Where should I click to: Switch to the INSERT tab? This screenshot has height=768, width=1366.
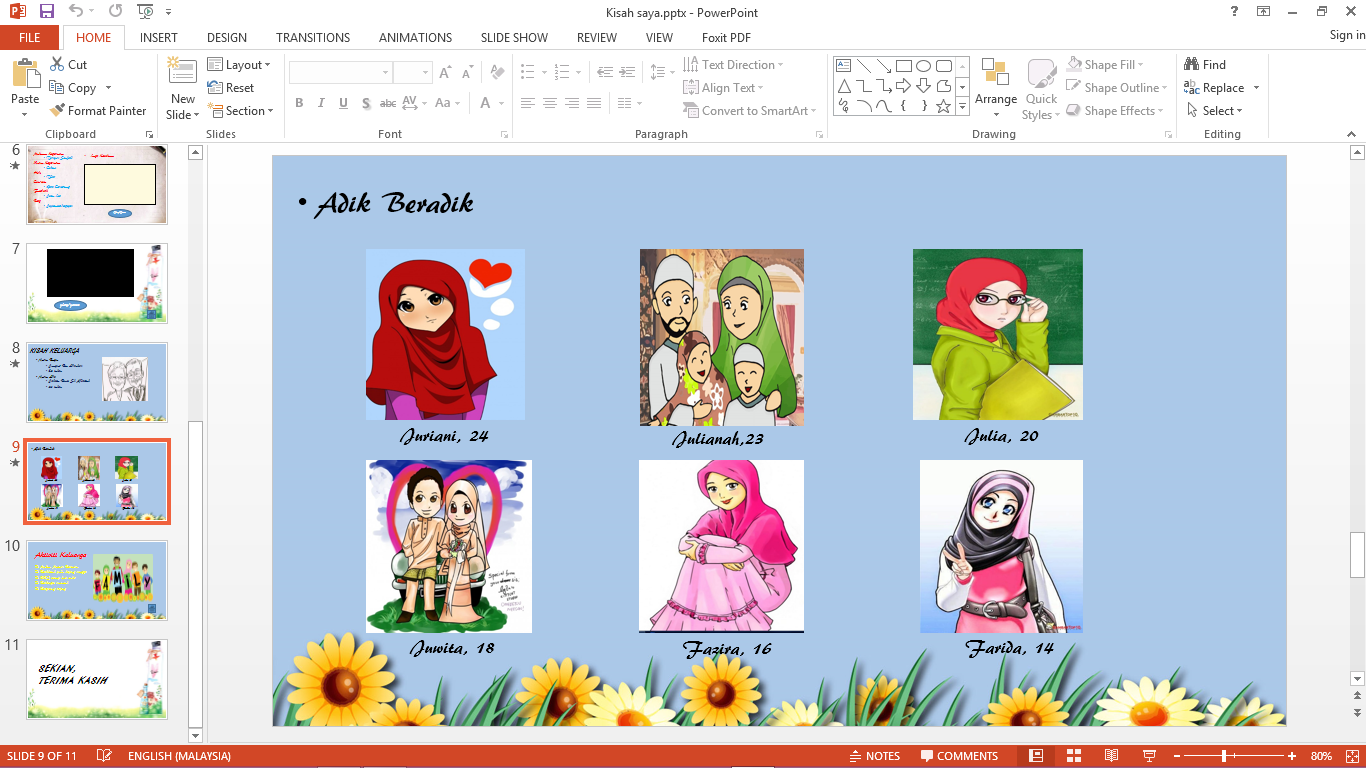159,38
